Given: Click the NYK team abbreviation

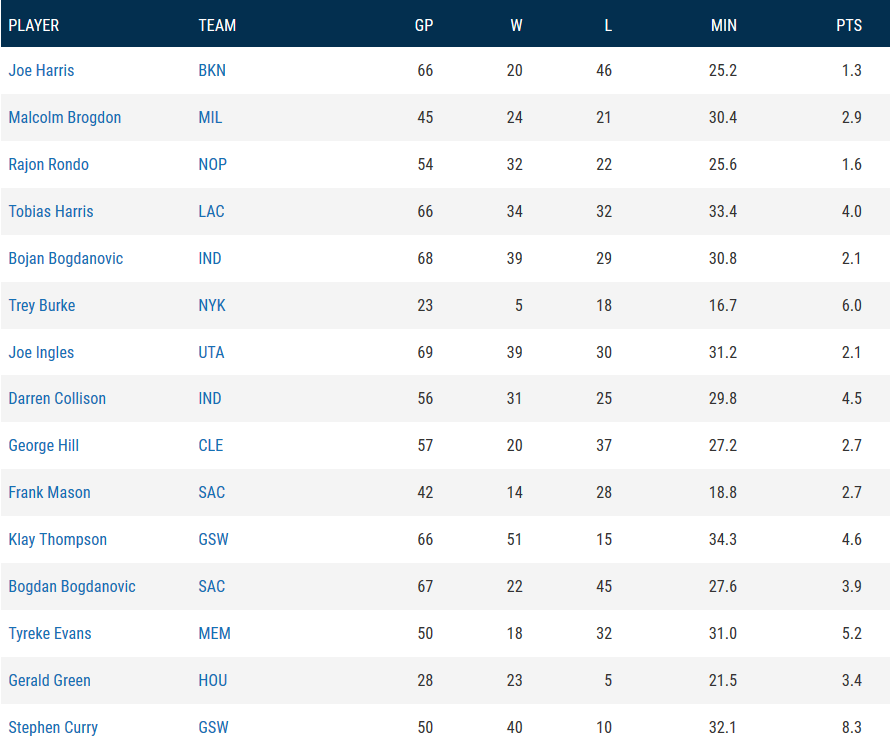Looking at the screenshot, I should 212,306.
